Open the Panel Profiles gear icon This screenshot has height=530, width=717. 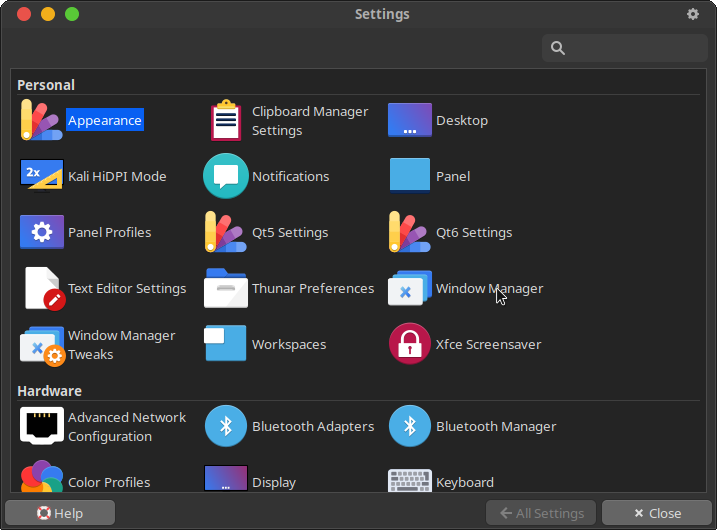(41, 232)
